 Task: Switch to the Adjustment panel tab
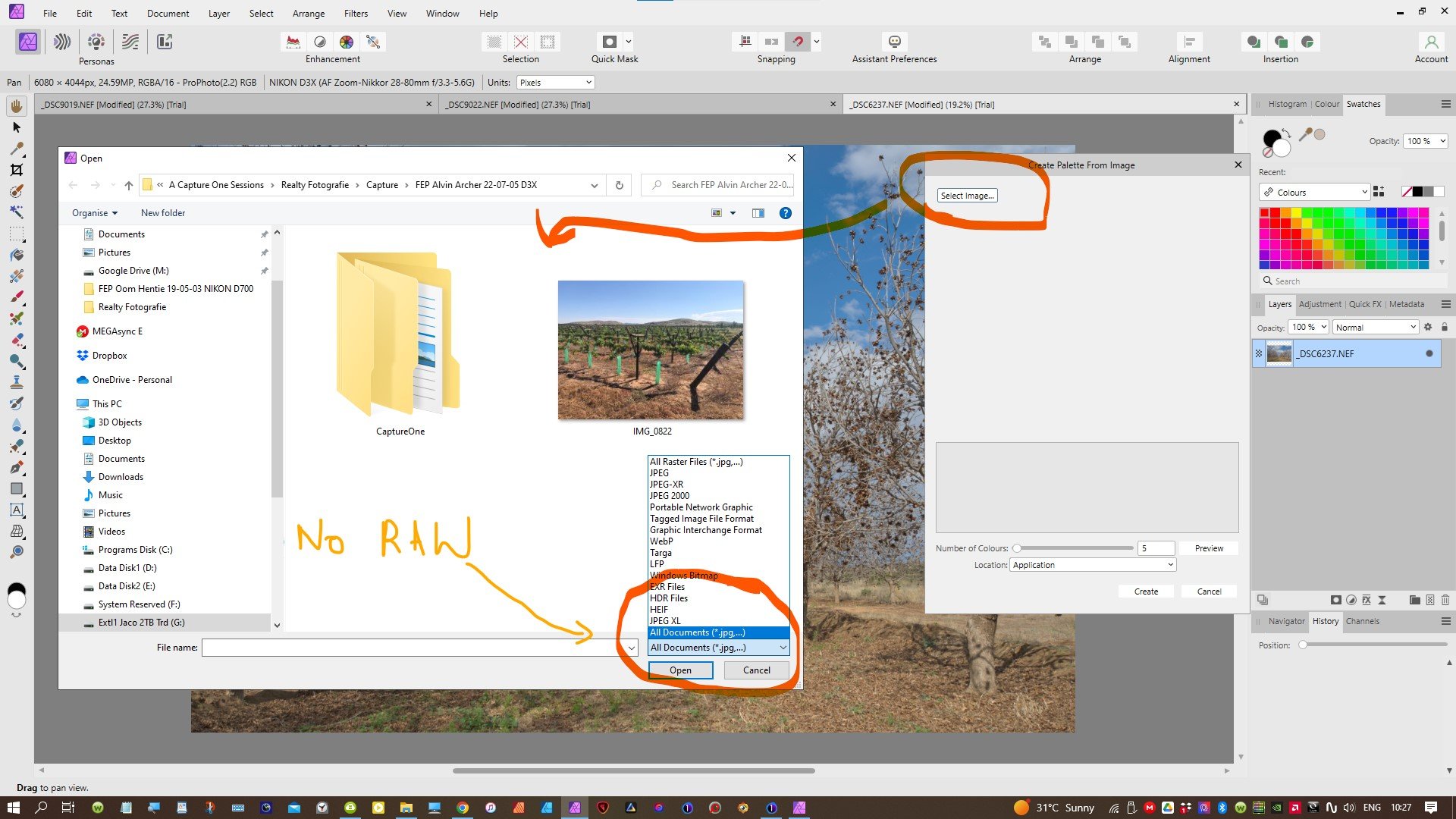pyautogui.click(x=1319, y=304)
